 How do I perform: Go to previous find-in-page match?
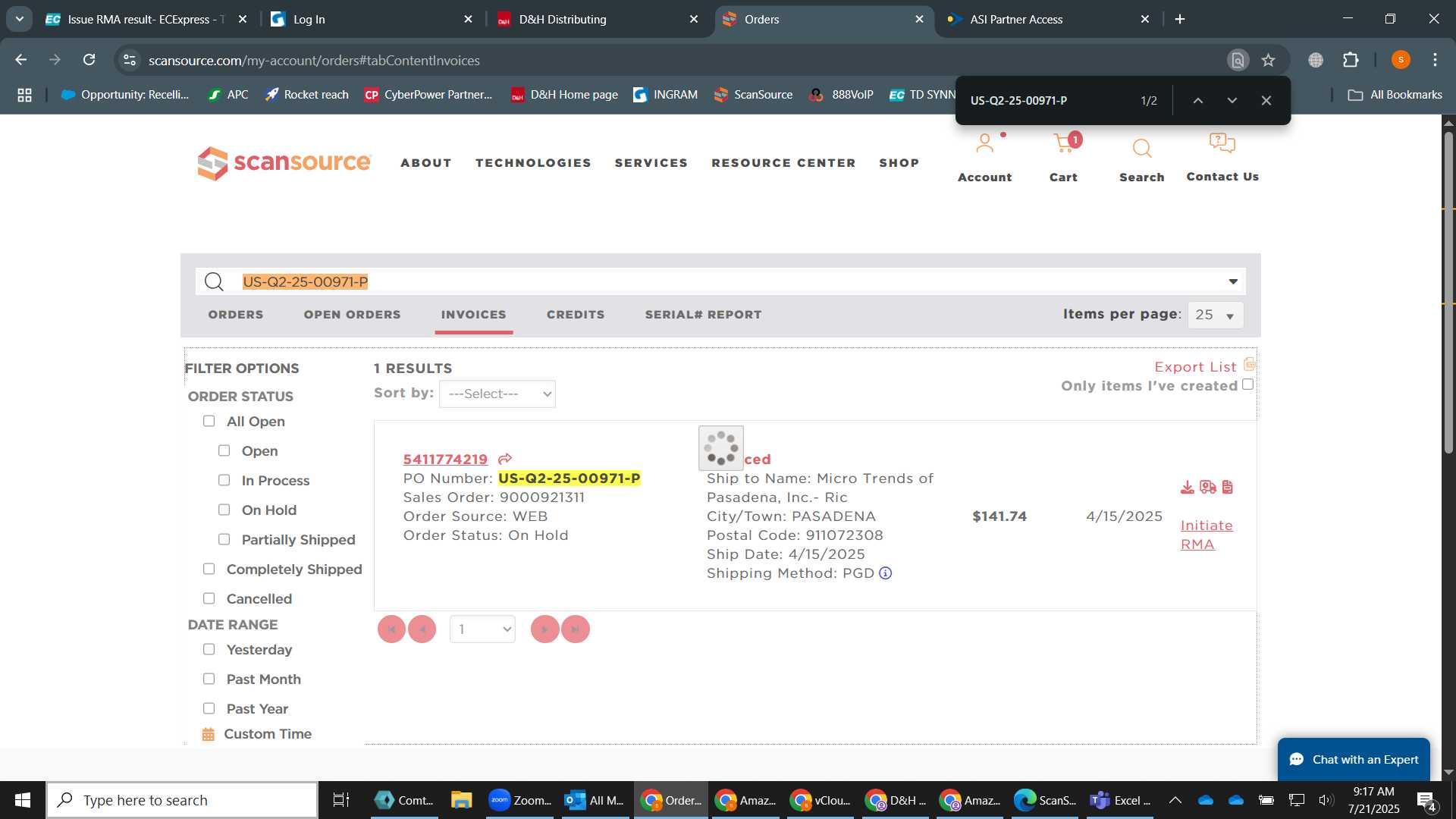[x=1198, y=100]
